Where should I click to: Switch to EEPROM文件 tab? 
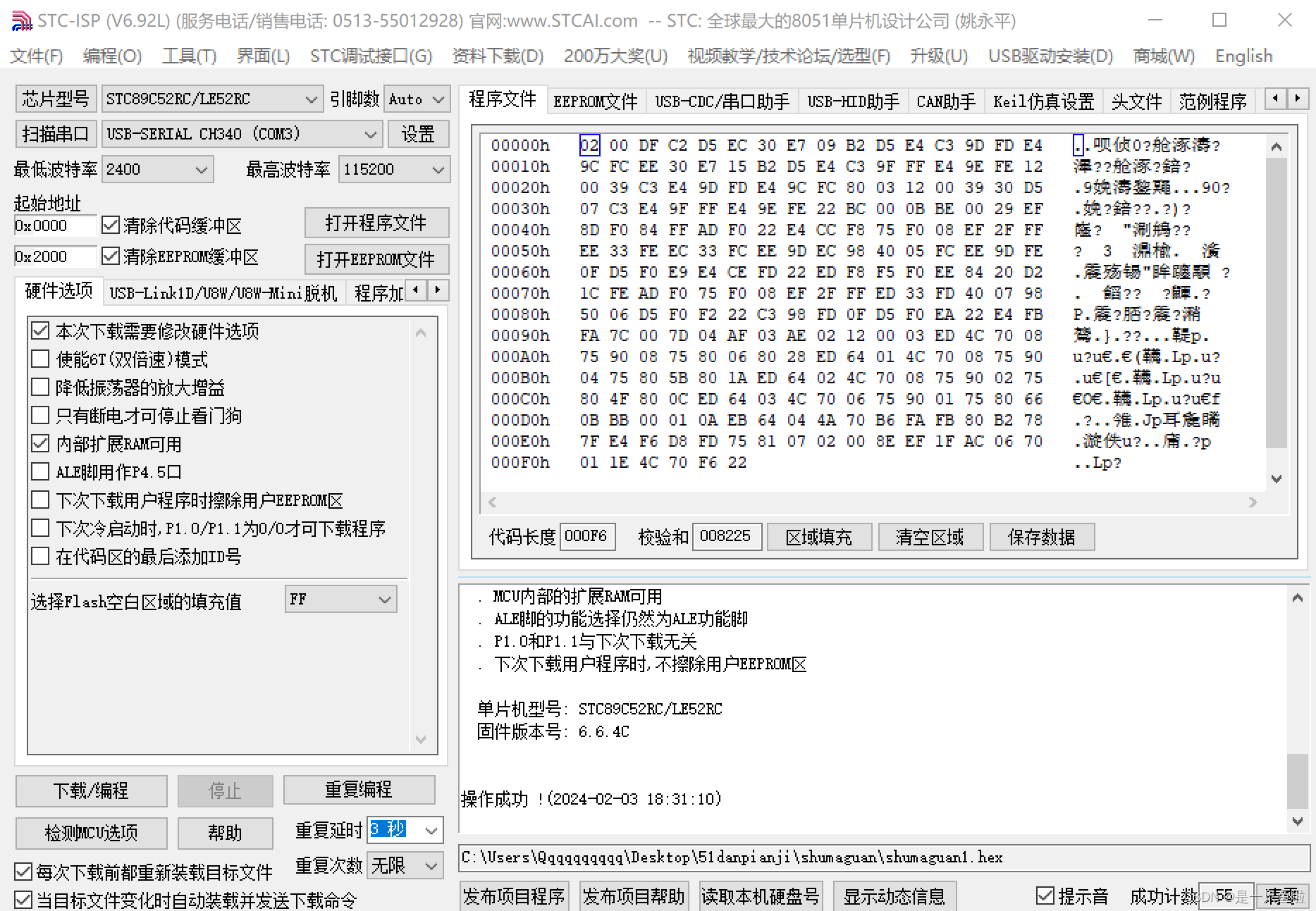coord(595,101)
